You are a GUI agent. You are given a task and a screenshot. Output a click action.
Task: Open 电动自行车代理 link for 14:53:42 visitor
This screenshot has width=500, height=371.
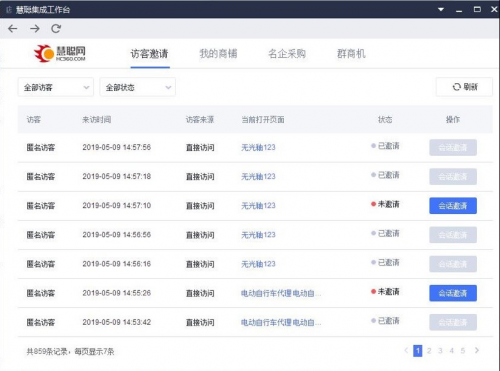(281, 322)
